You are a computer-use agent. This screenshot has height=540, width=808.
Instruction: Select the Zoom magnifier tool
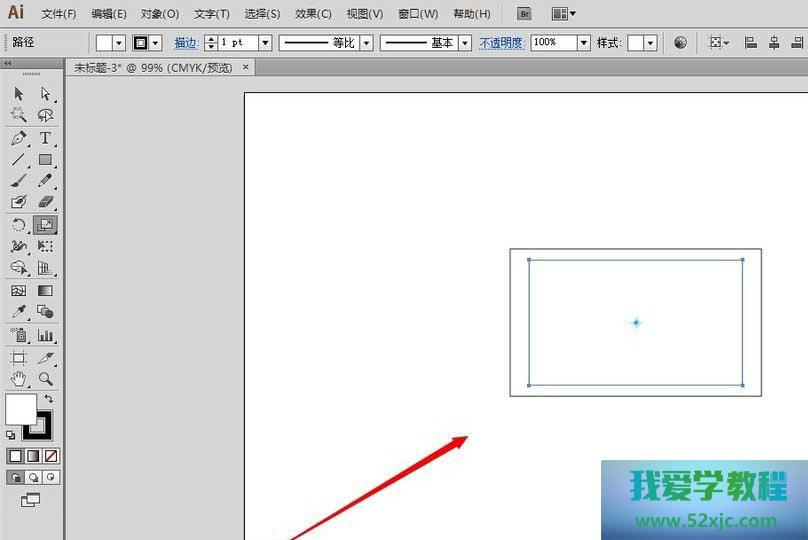pos(45,379)
